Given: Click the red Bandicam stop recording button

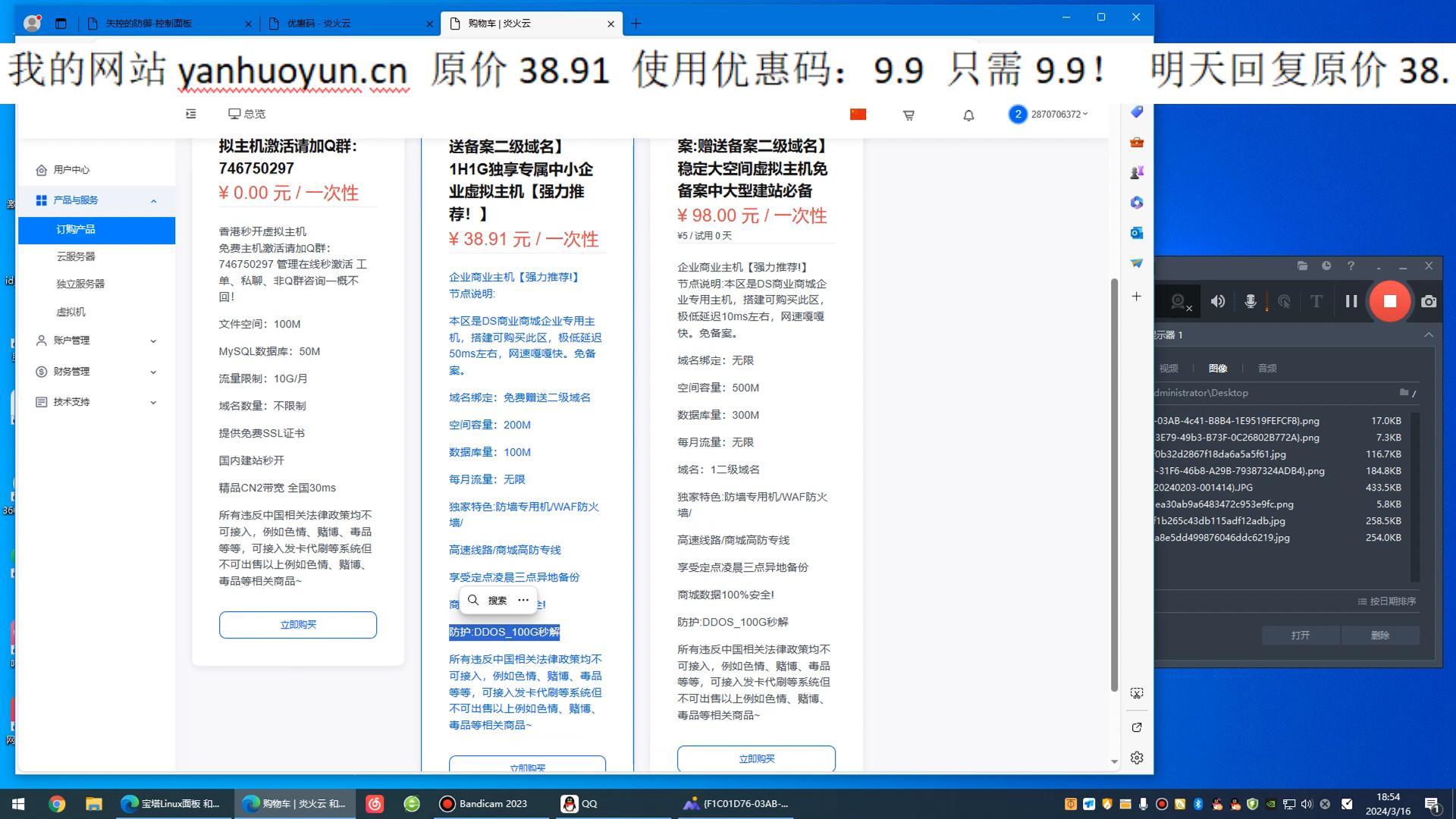Looking at the screenshot, I should point(1389,301).
